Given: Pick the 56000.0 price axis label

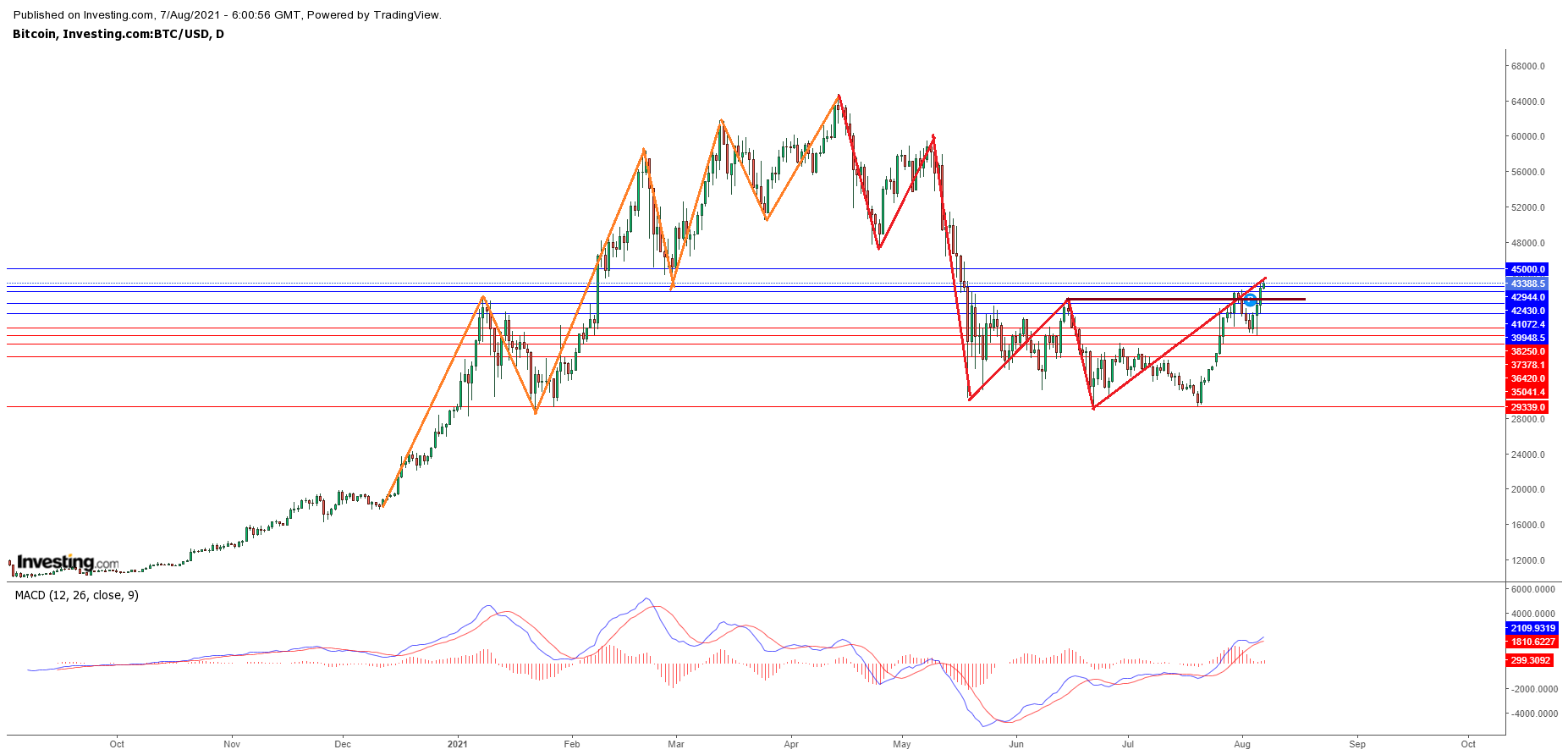Looking at the screenshot, I should click(1528, 172).
